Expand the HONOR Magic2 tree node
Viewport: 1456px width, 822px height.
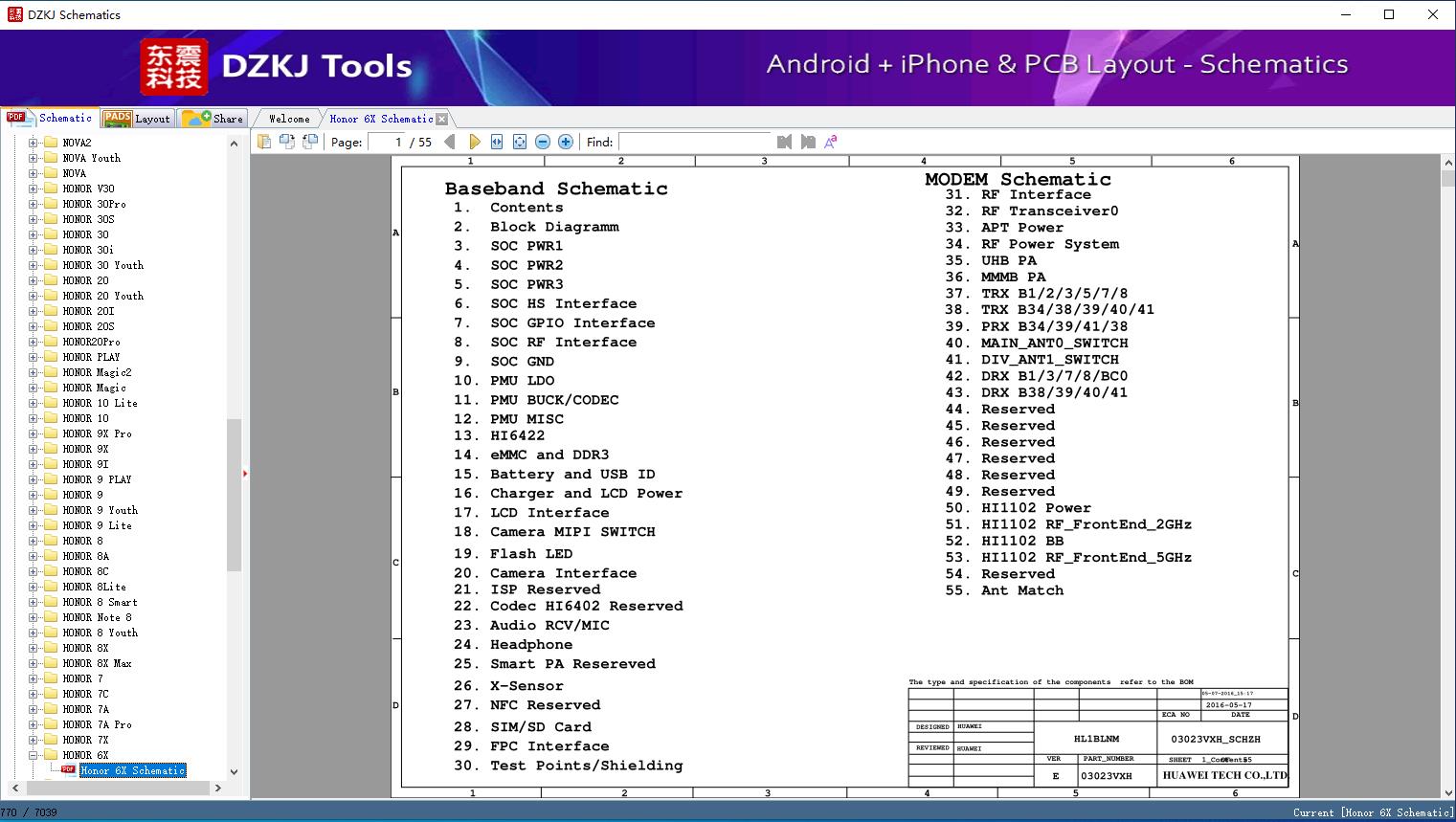(33, 372)
